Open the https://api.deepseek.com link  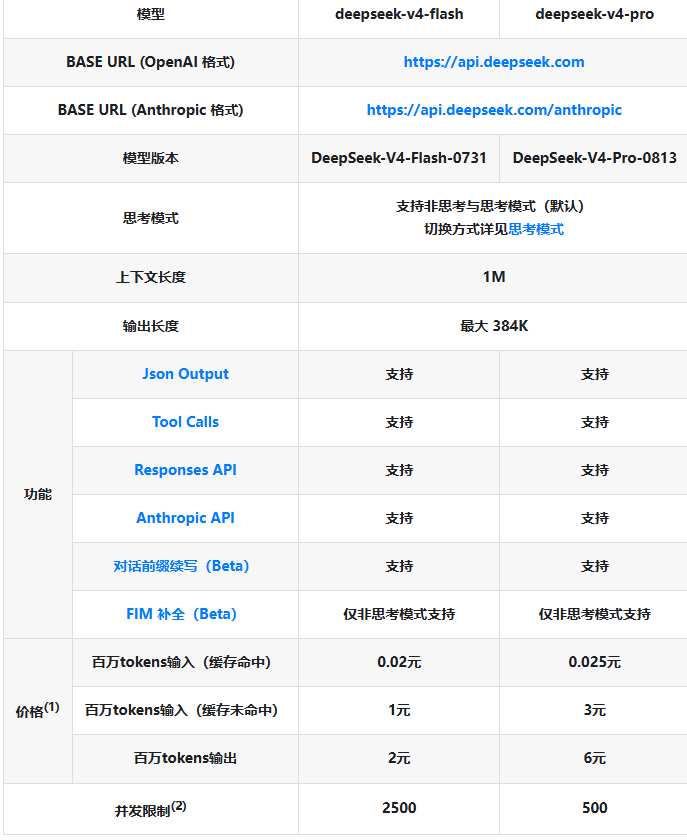pos(494,62)
